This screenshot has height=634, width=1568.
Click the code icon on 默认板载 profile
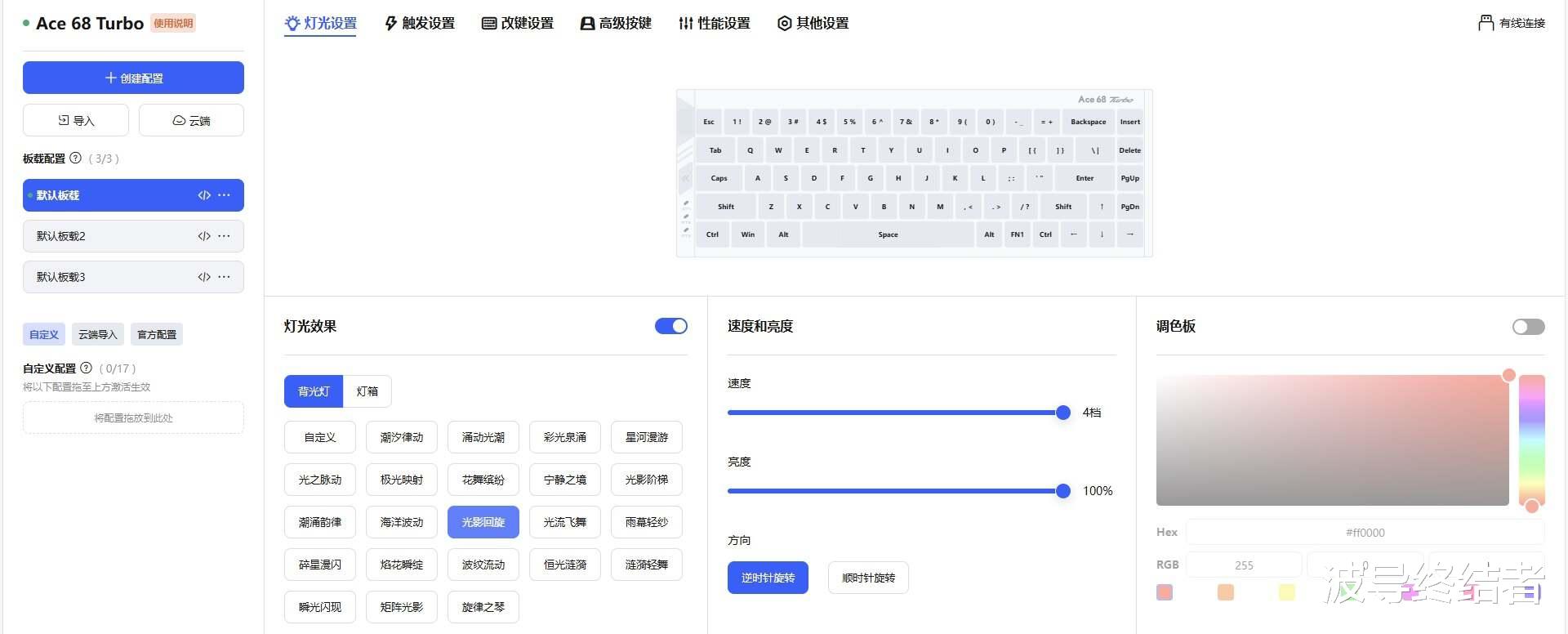click(x=204, y=195)
